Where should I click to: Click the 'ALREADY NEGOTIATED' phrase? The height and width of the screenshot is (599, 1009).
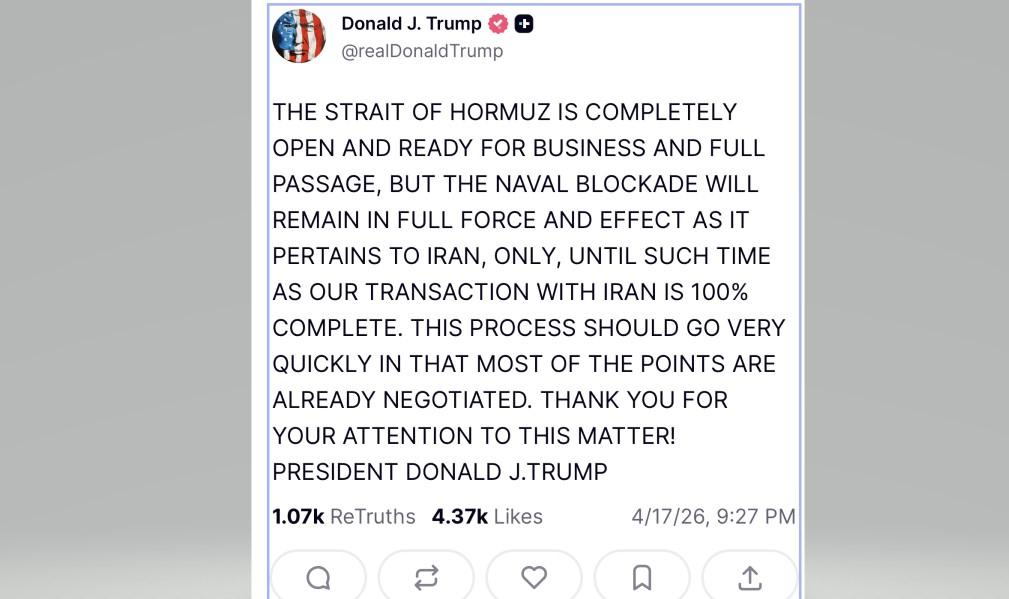click(x=400, y=400)
